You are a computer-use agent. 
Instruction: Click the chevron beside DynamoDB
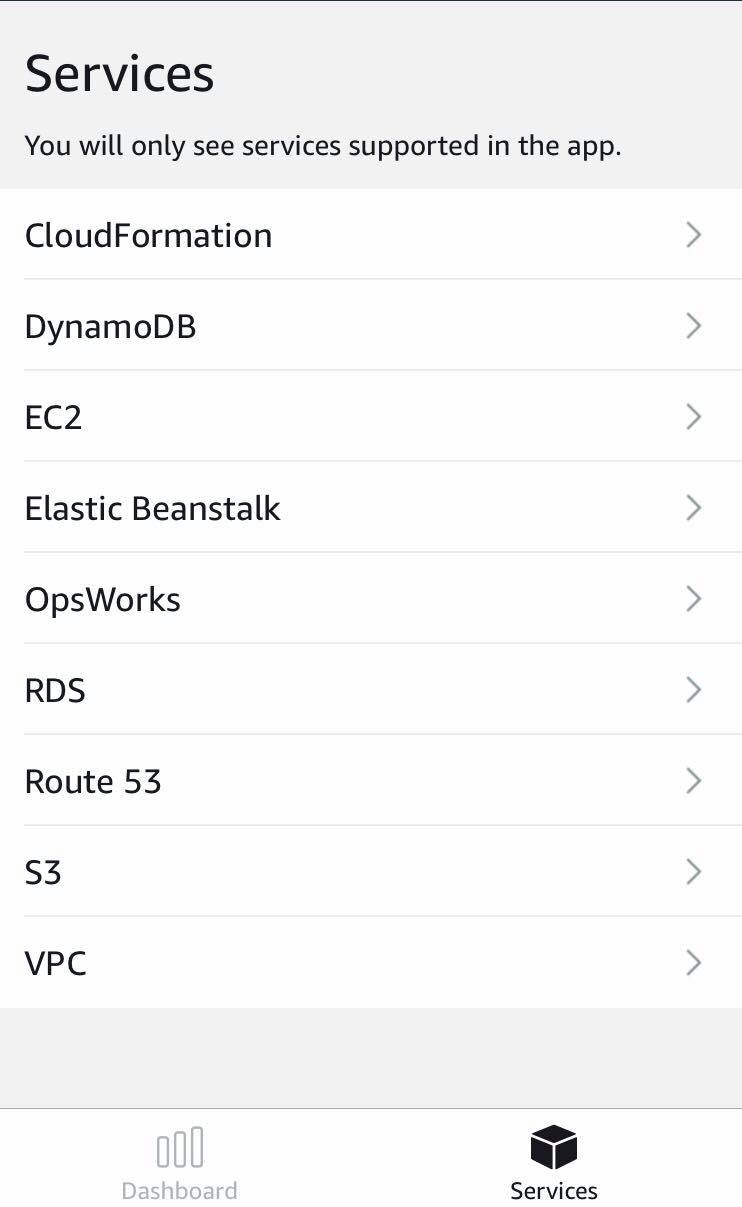tap(693, 326)
